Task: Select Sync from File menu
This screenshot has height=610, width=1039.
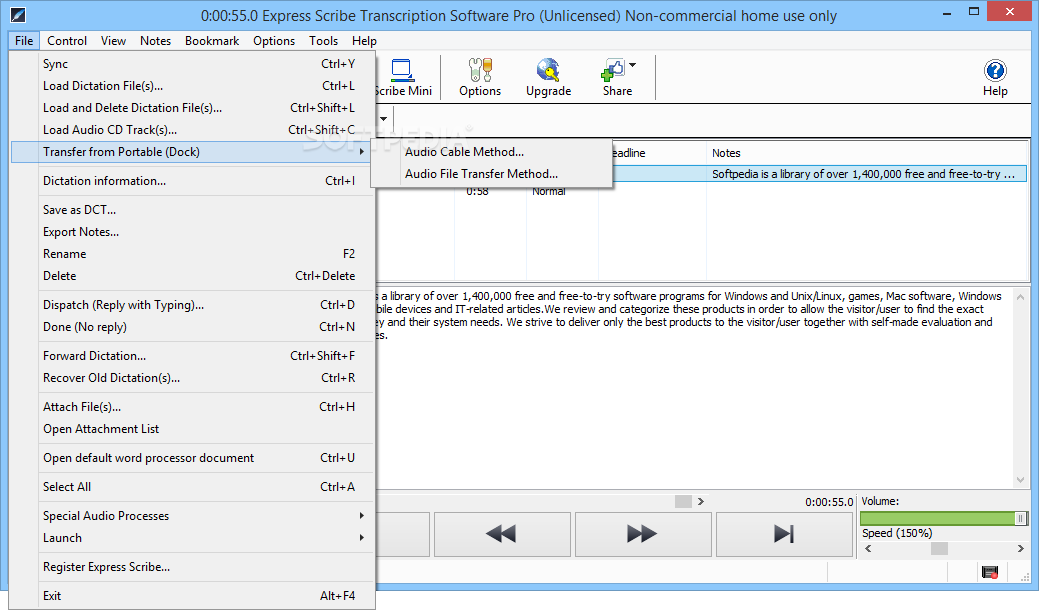Action: (193, 64)
